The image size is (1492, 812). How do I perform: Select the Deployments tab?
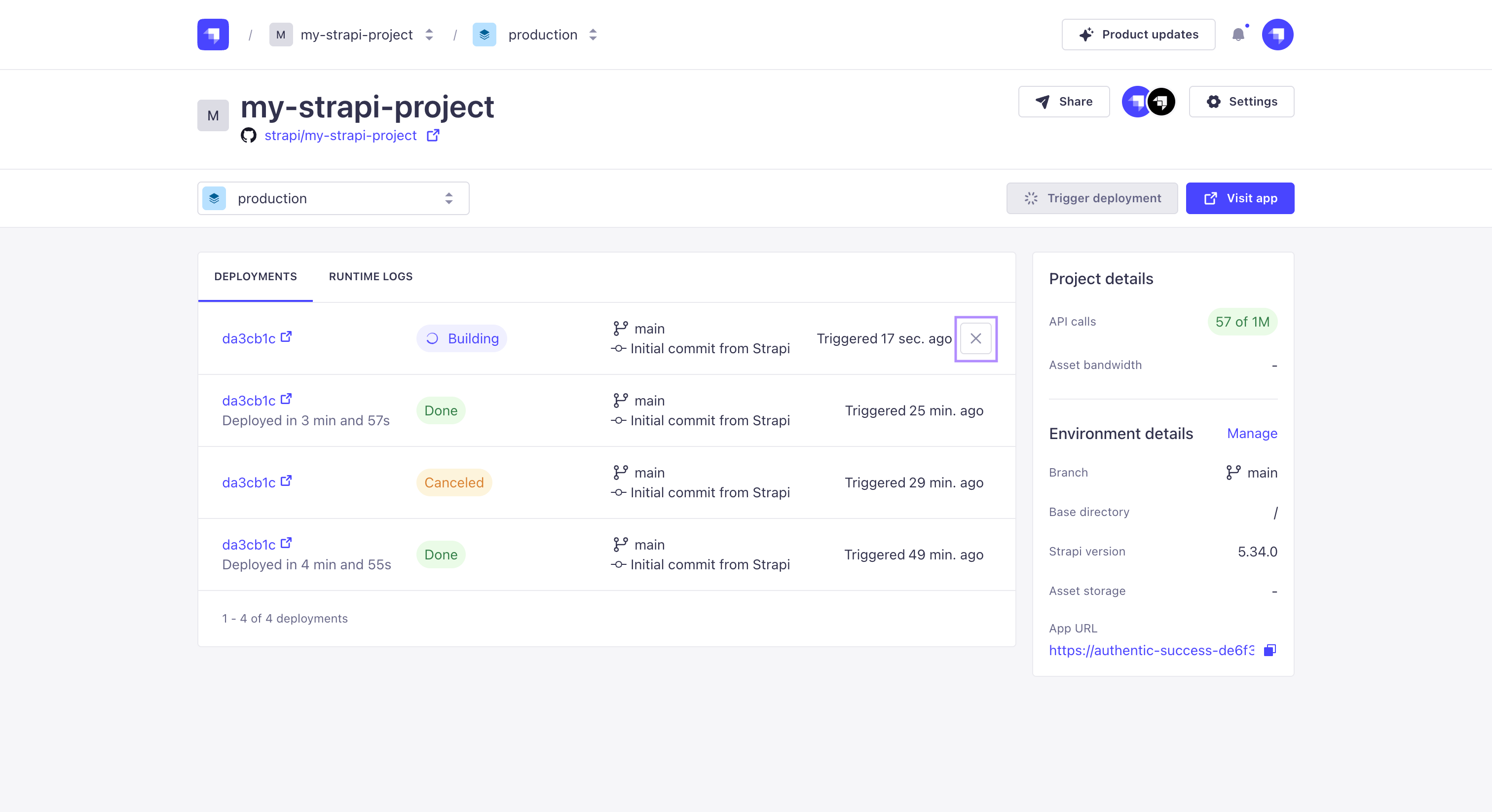[x=256, y=277]
